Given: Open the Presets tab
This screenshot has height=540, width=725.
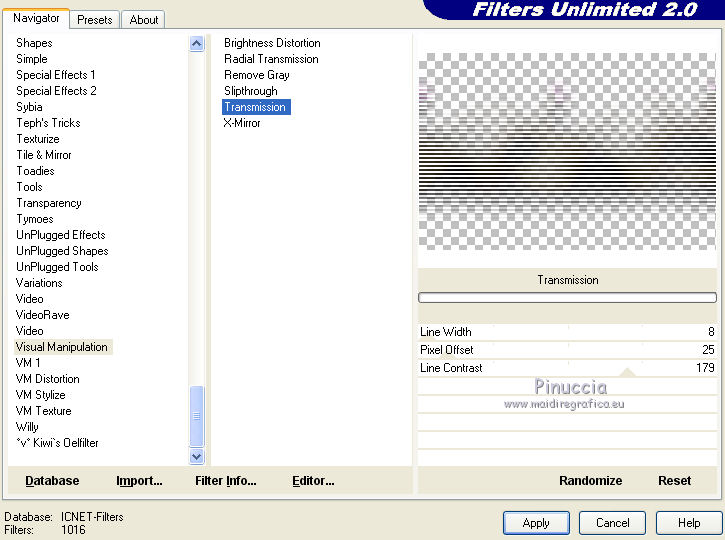Looking at the screenshot, I should coord(95,20).
